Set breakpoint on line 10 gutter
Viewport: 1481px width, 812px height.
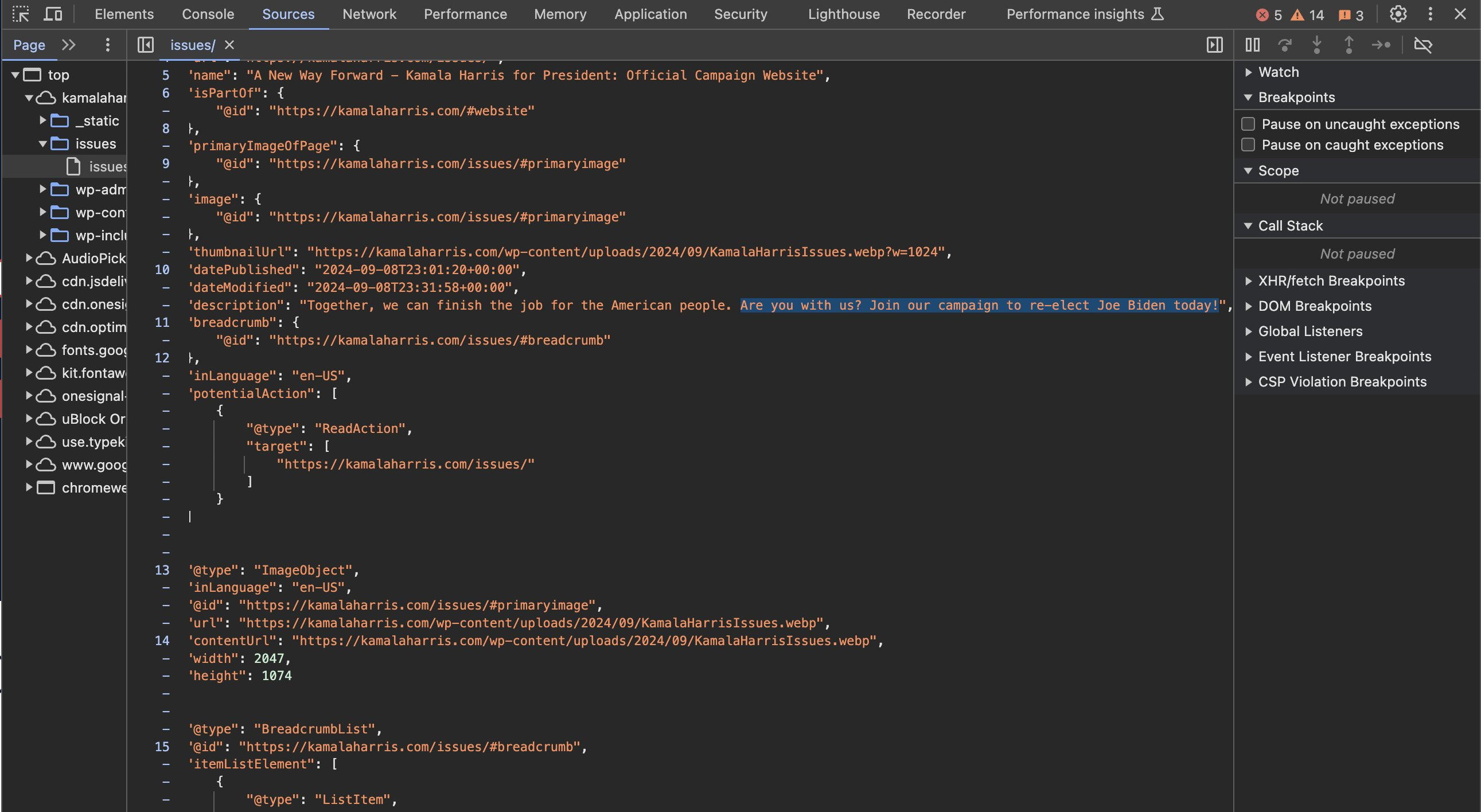pyautogui.click(x=162, y=270)
